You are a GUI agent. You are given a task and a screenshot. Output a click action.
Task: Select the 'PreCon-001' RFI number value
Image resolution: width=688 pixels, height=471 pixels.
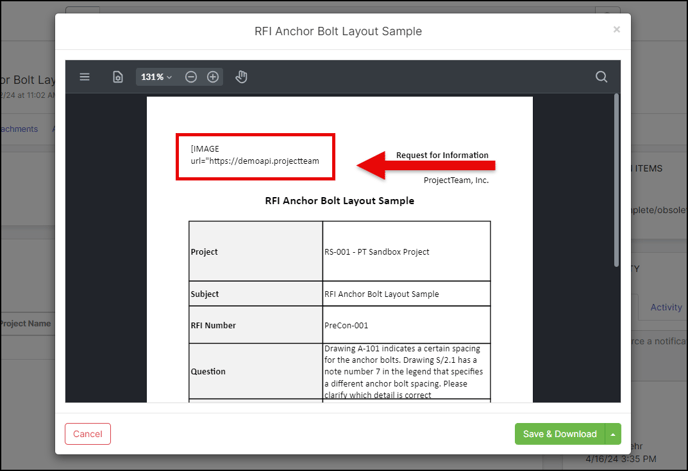346,325
